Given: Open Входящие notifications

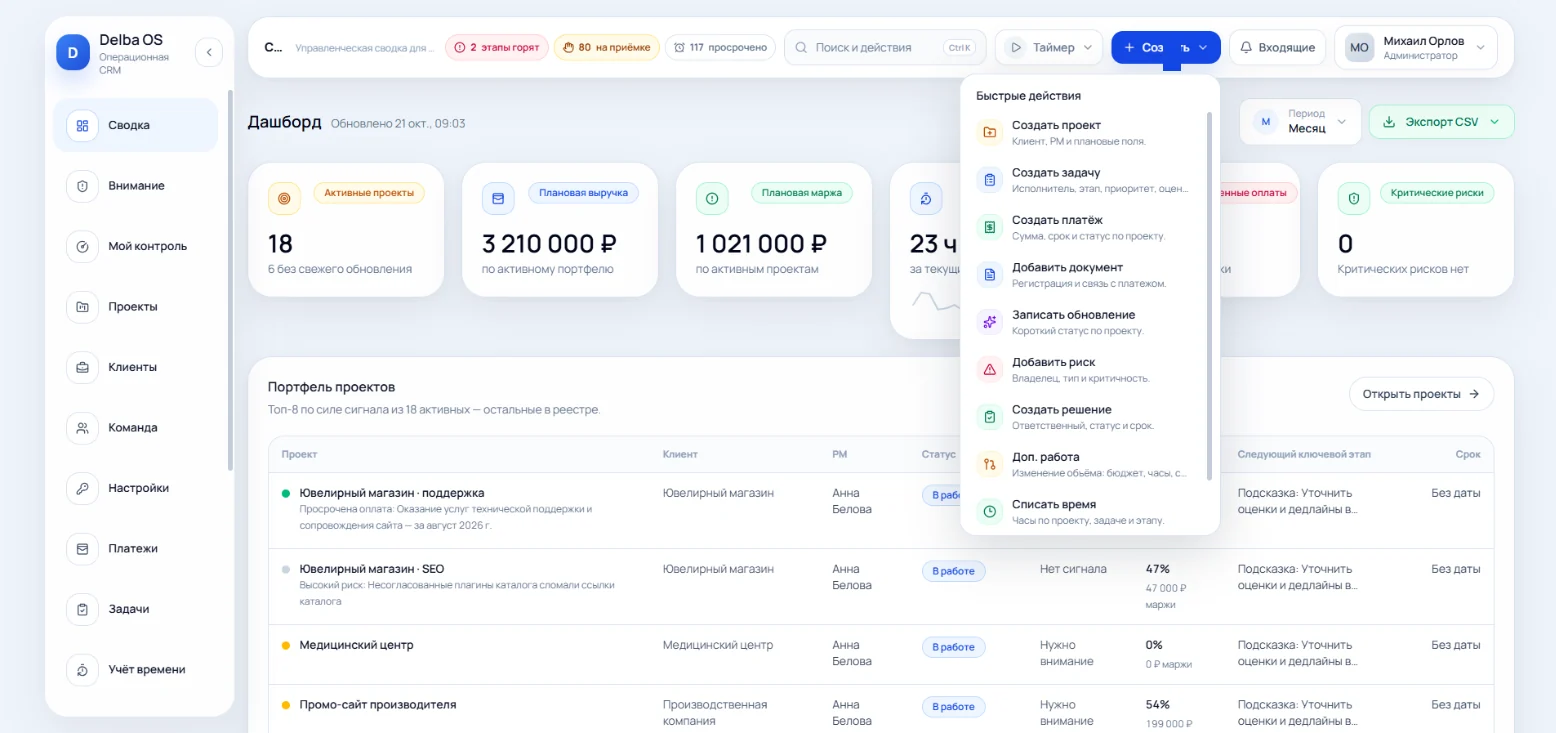Looking at the screenshot, I should click(1277, 47).
